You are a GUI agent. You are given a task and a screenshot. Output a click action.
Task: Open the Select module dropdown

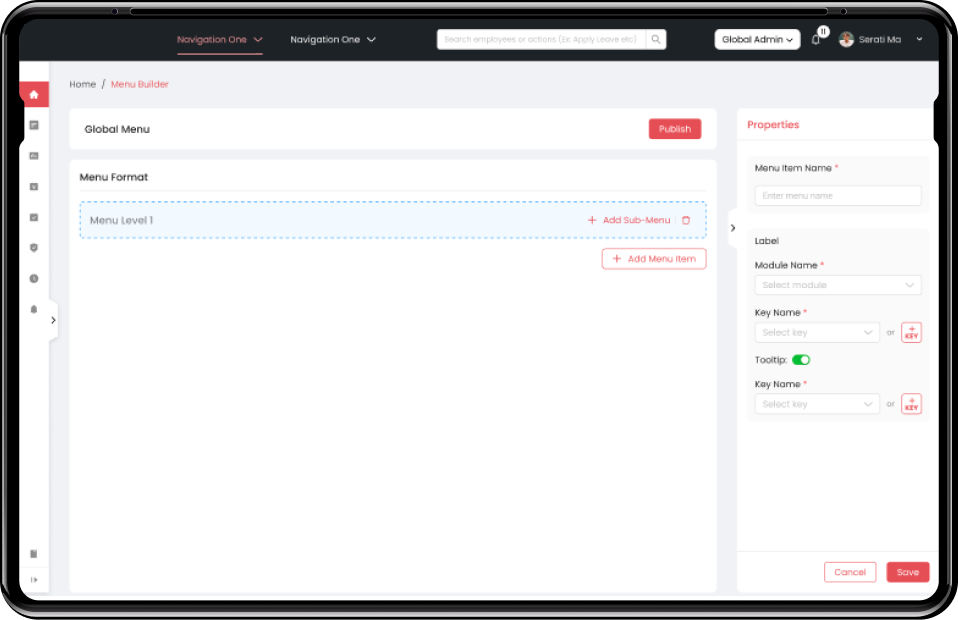(837, 285)
